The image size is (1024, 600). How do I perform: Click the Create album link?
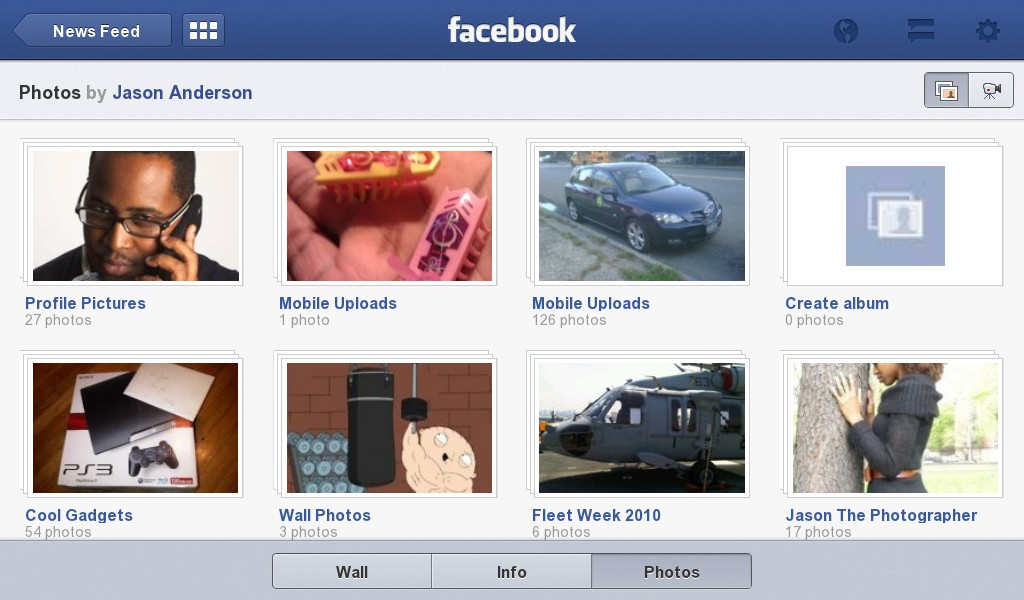tap(837, 303)
